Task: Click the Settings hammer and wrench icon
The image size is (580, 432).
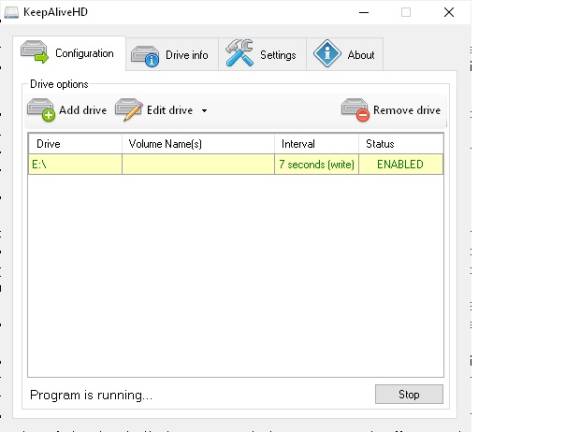Action: click(x=239, y=53)
